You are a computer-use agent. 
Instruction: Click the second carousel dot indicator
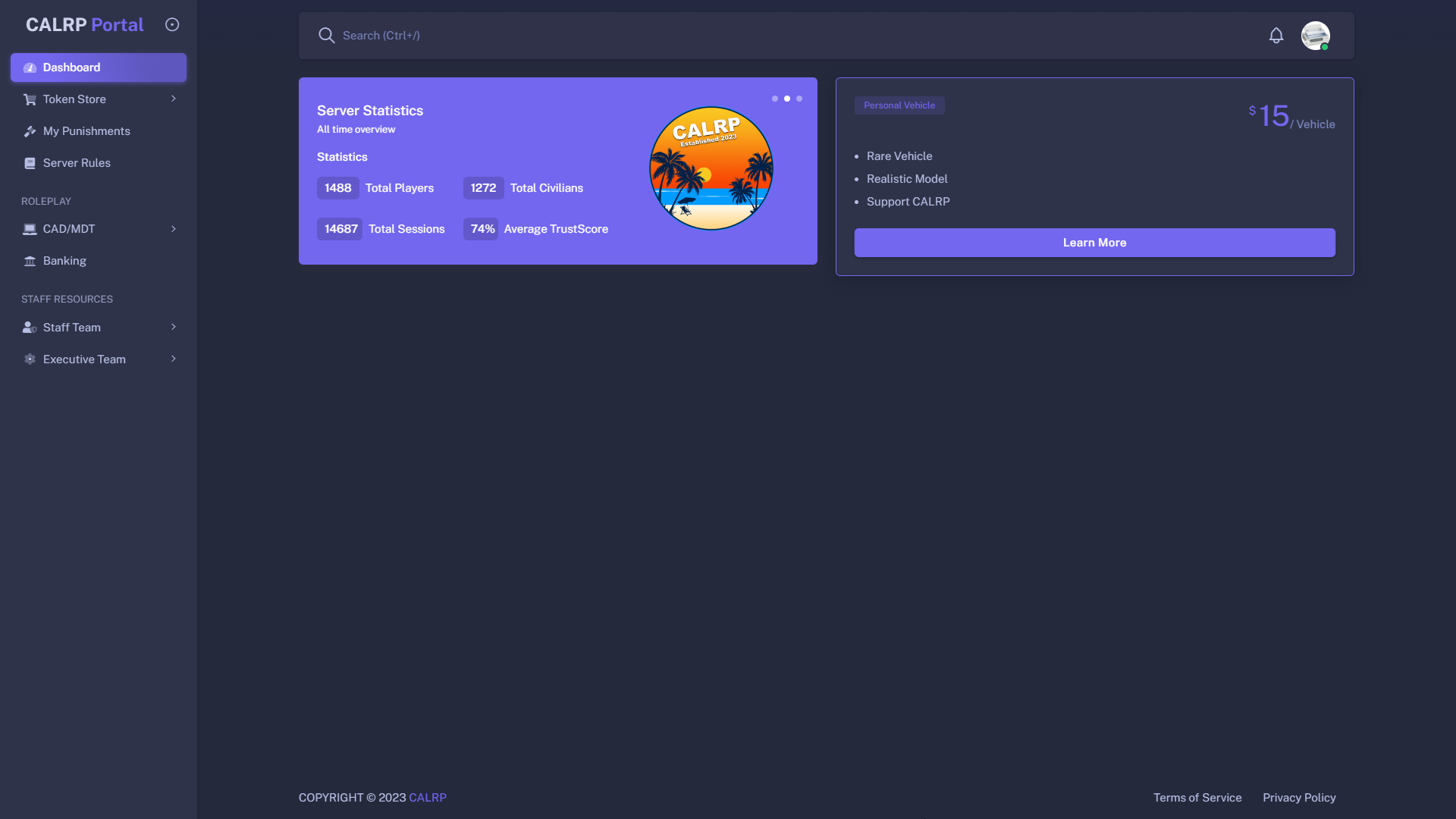pos(787,98)
